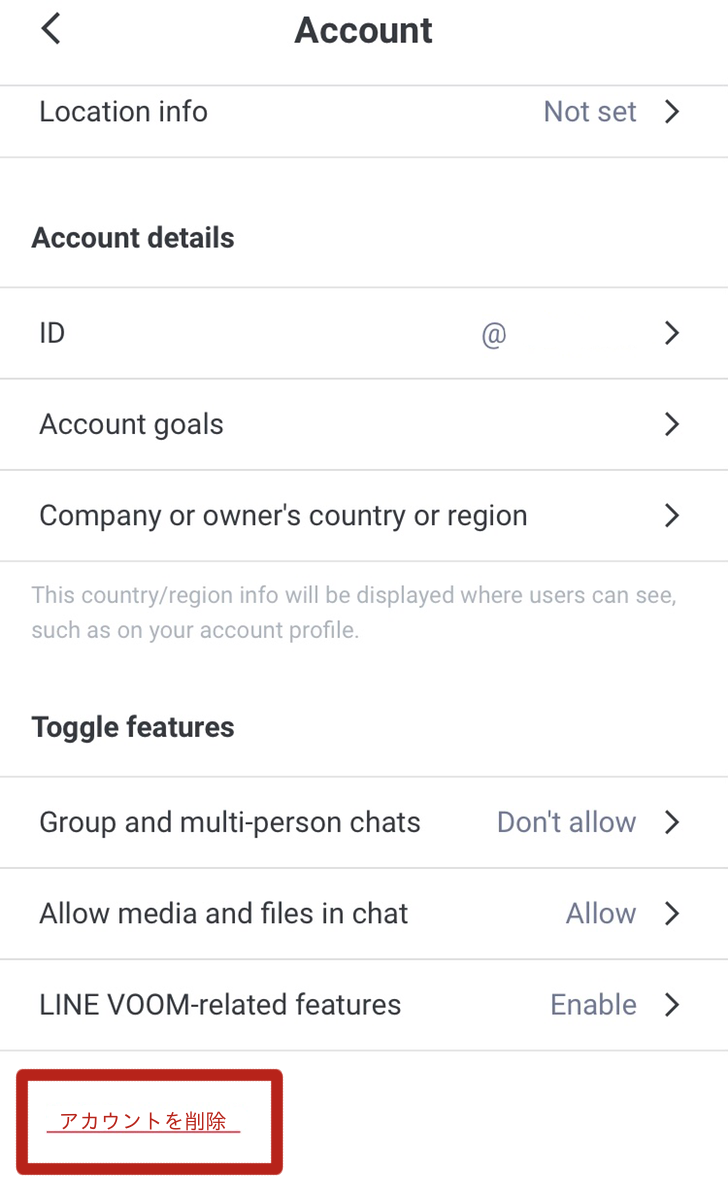
Task: Open the ID row
Action: [52, 333]
